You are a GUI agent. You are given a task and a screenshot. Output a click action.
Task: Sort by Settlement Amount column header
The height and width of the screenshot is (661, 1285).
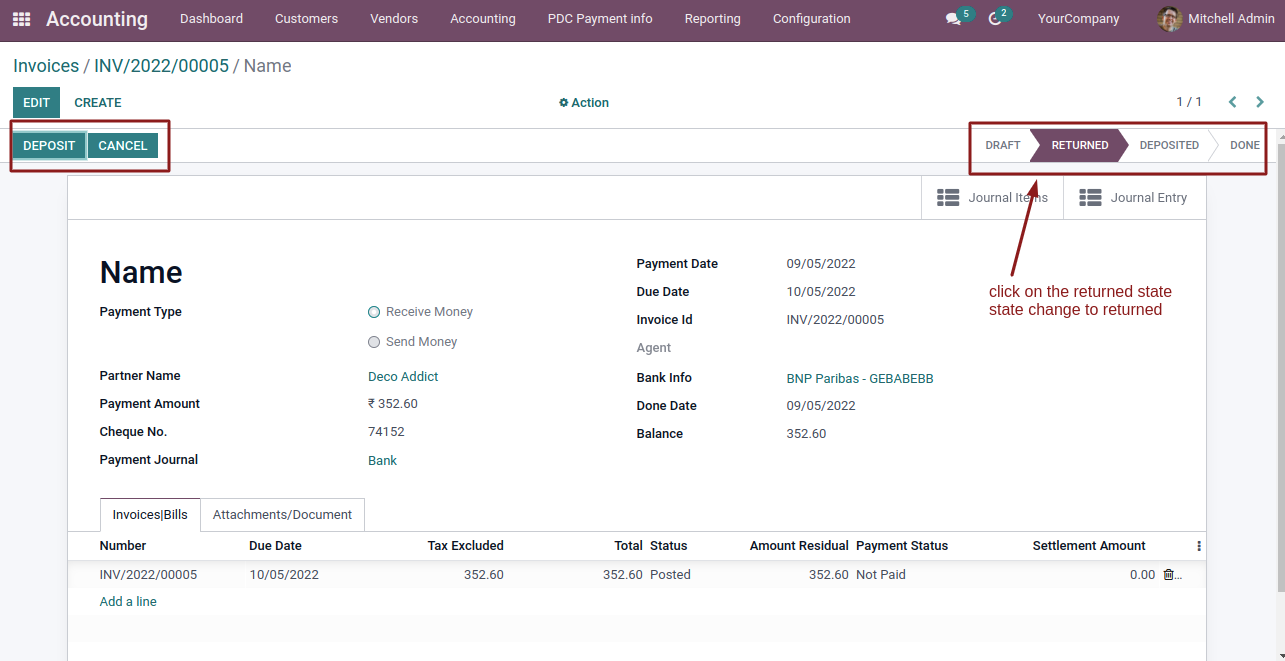pos(1089,546)
